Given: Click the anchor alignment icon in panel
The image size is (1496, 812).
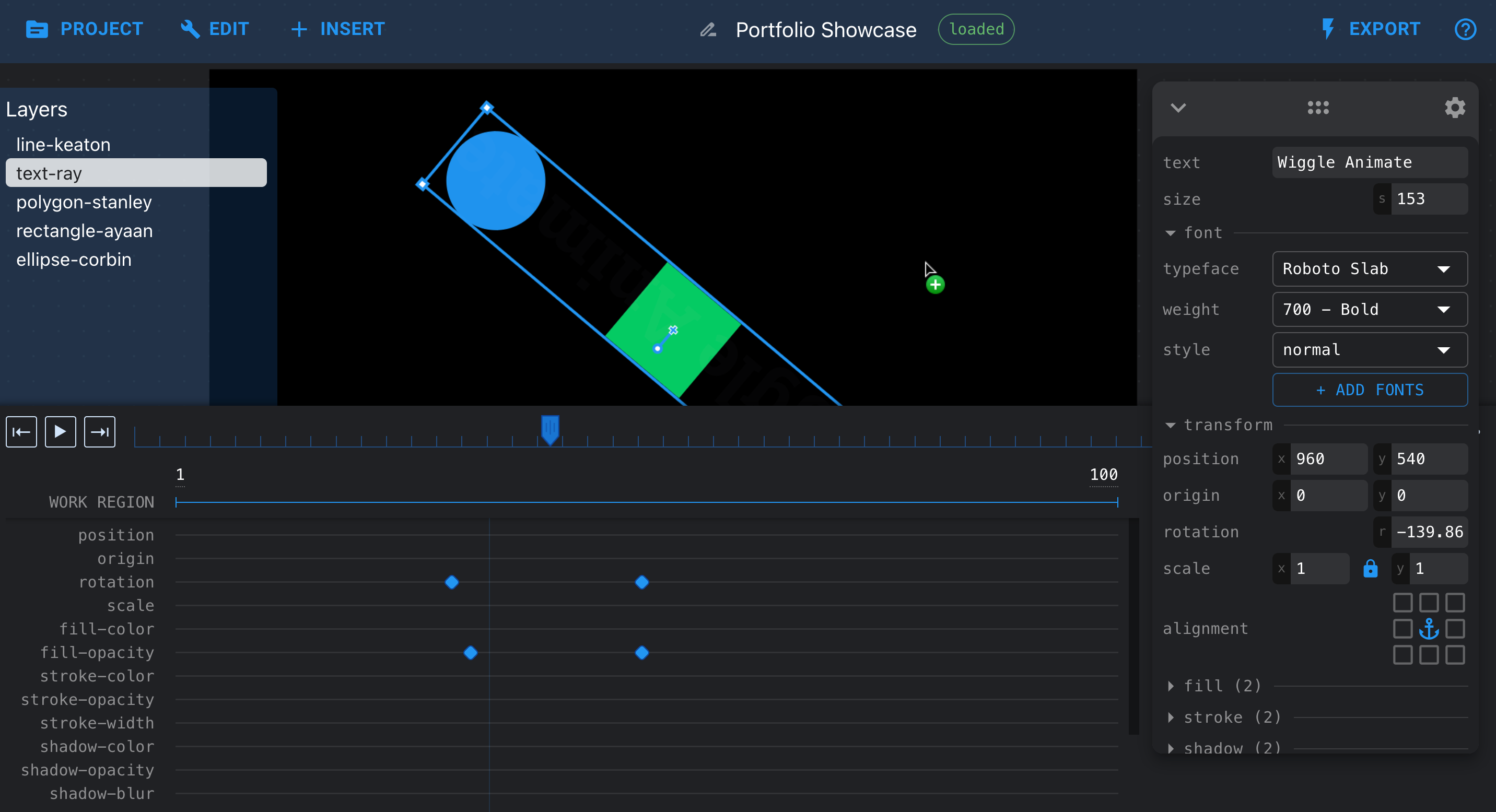Looking at the screenshot, I should [1429, 628].
